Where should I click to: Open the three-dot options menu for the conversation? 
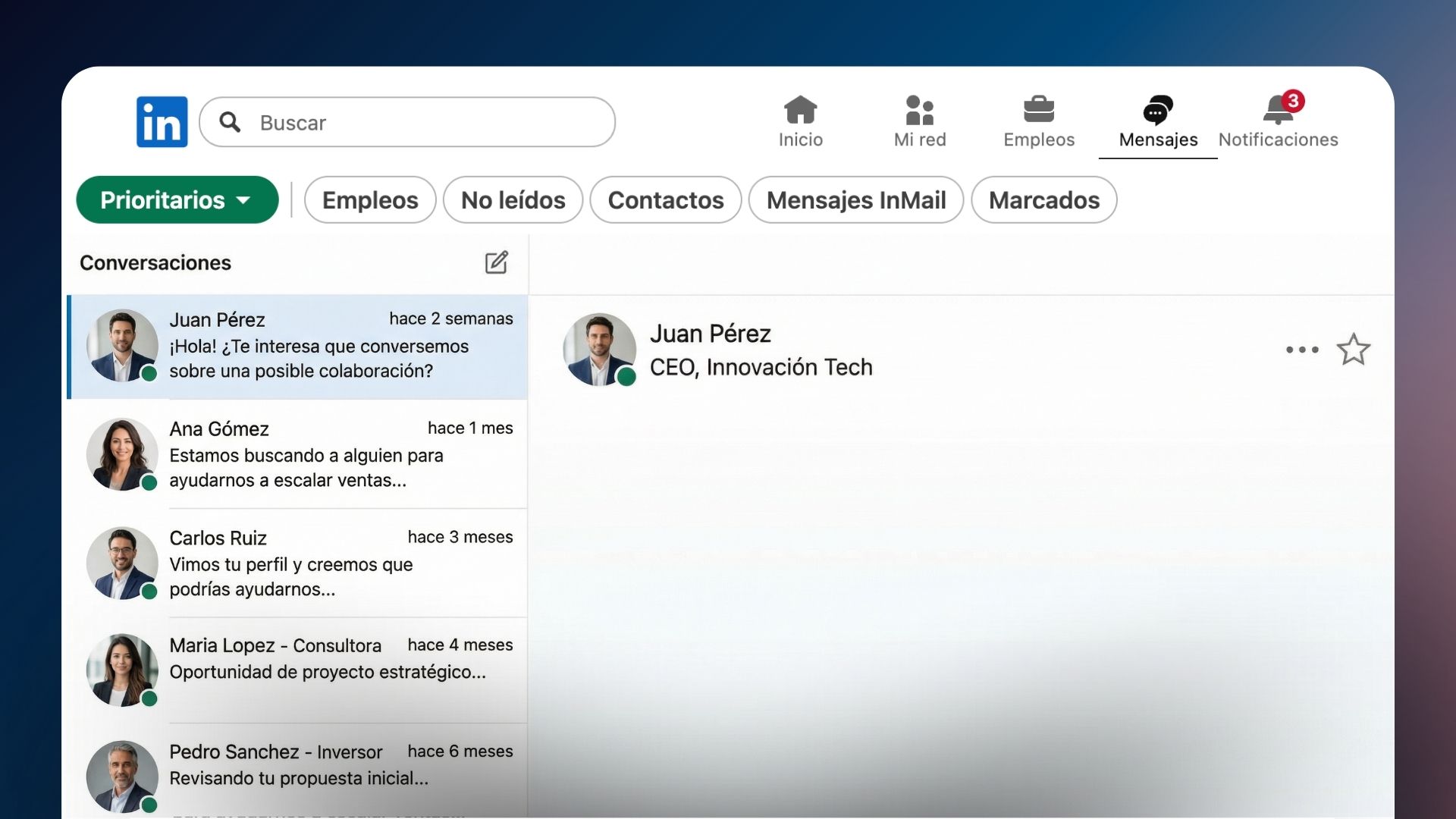[x=1302, y=350]
